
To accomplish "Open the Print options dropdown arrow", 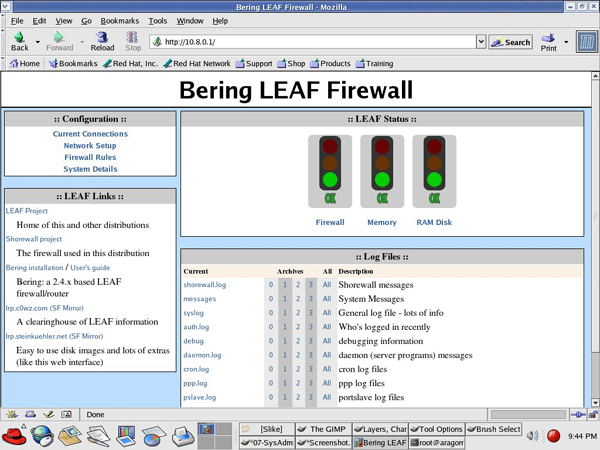I will [567, 42].
